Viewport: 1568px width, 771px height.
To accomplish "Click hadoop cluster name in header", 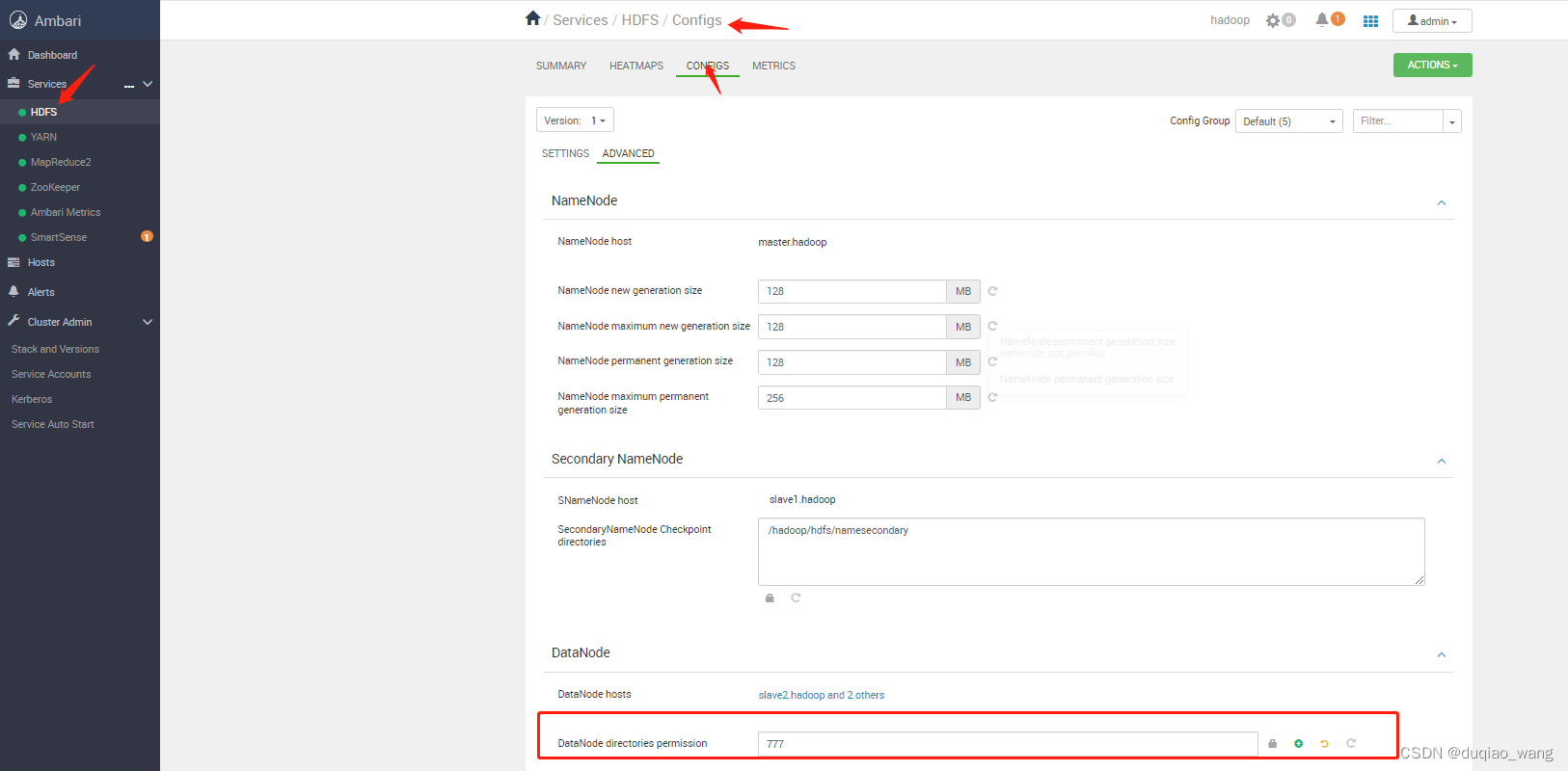I will point(1230,20).
